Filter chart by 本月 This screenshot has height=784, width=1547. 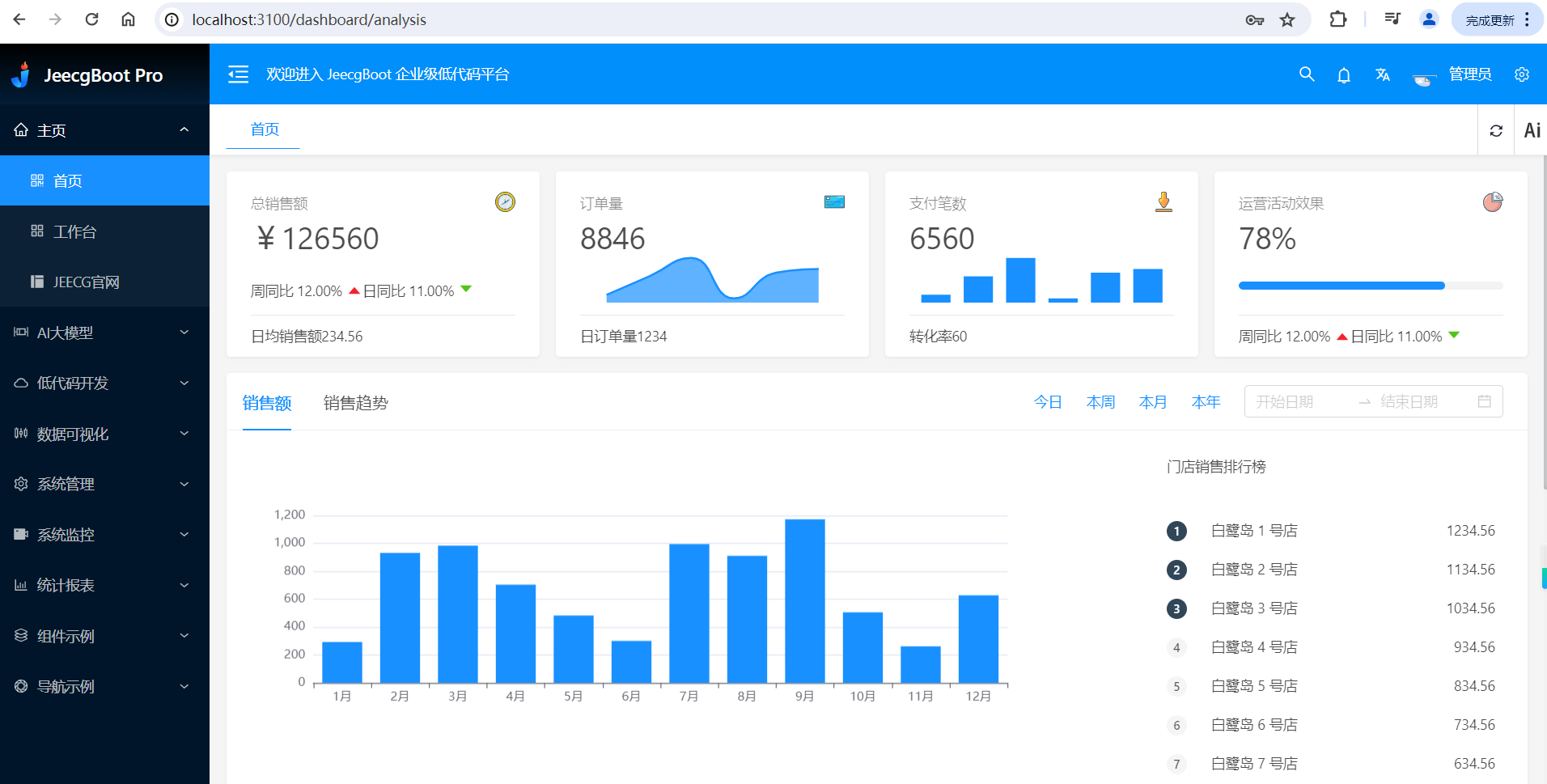pos(1153,402)
